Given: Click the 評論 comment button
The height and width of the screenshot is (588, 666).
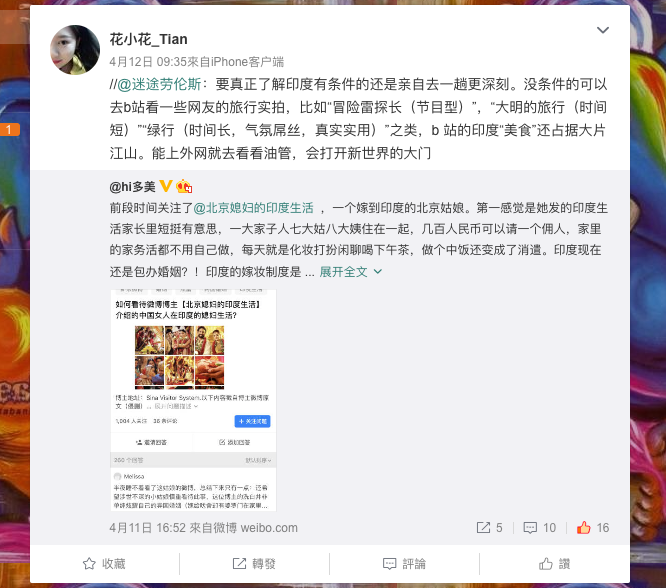Looking at the screenshot, I should pos(404,564).
